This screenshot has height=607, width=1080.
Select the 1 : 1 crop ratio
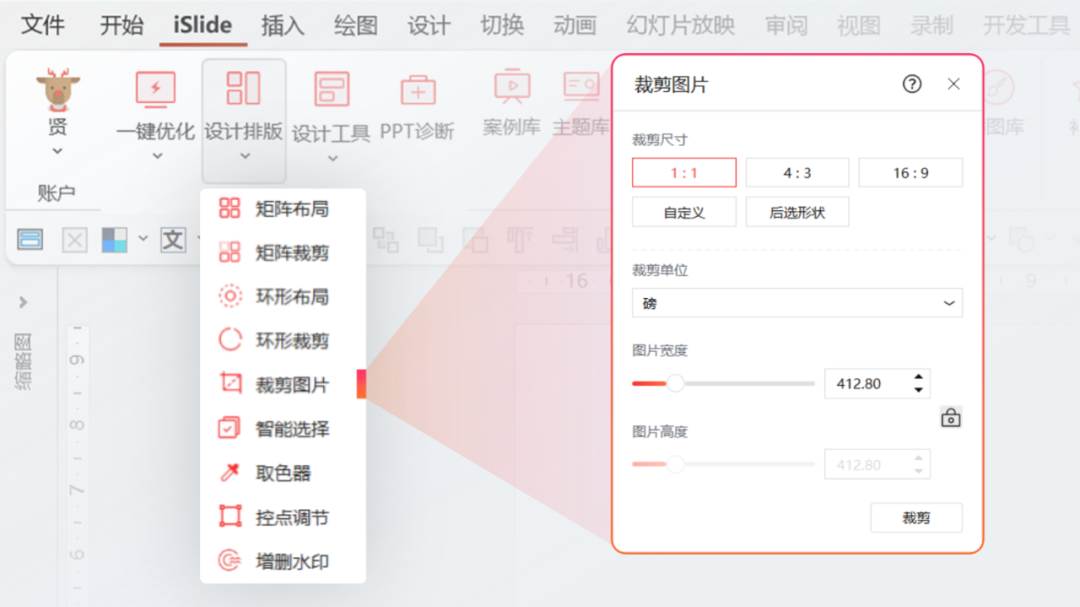tap(684, 173)
